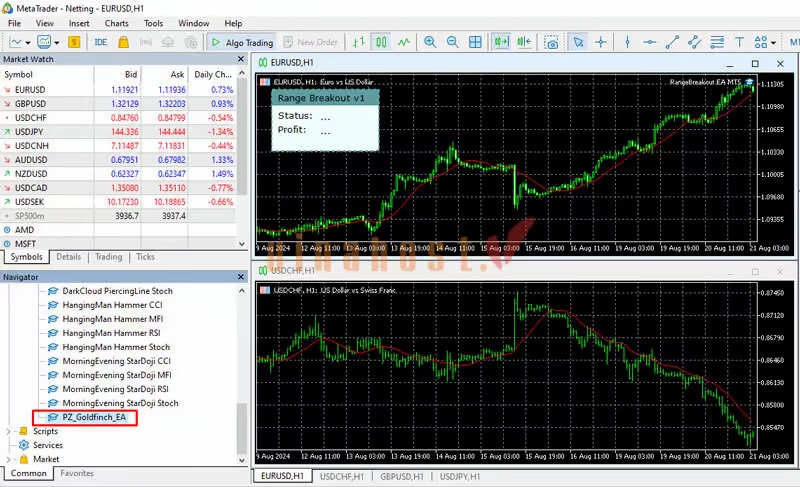800x487 pixels.
Task: Click the Zoom Out magnifier icon
Action: pyautogui.click(x=453, y=42)
